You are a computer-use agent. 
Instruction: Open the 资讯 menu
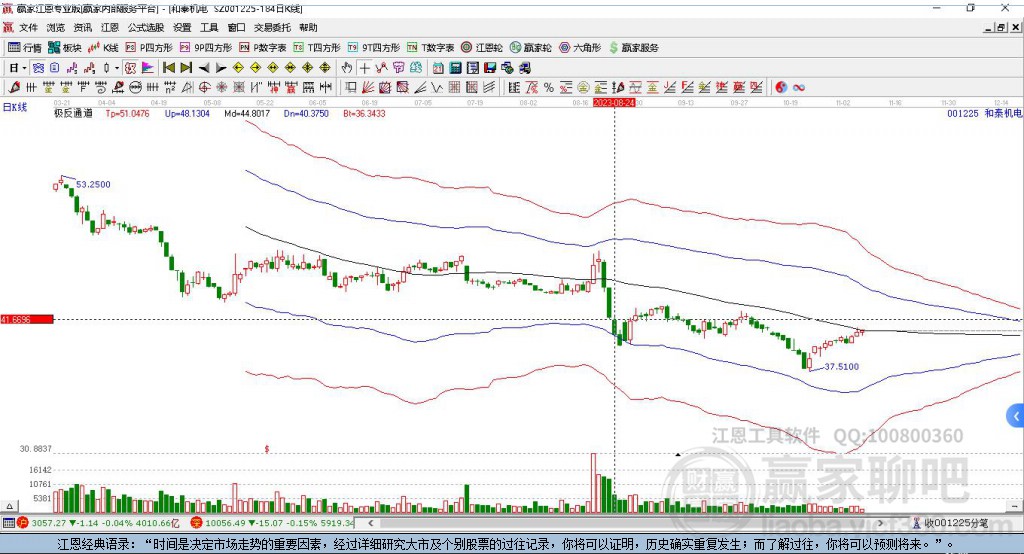(82, 27)
